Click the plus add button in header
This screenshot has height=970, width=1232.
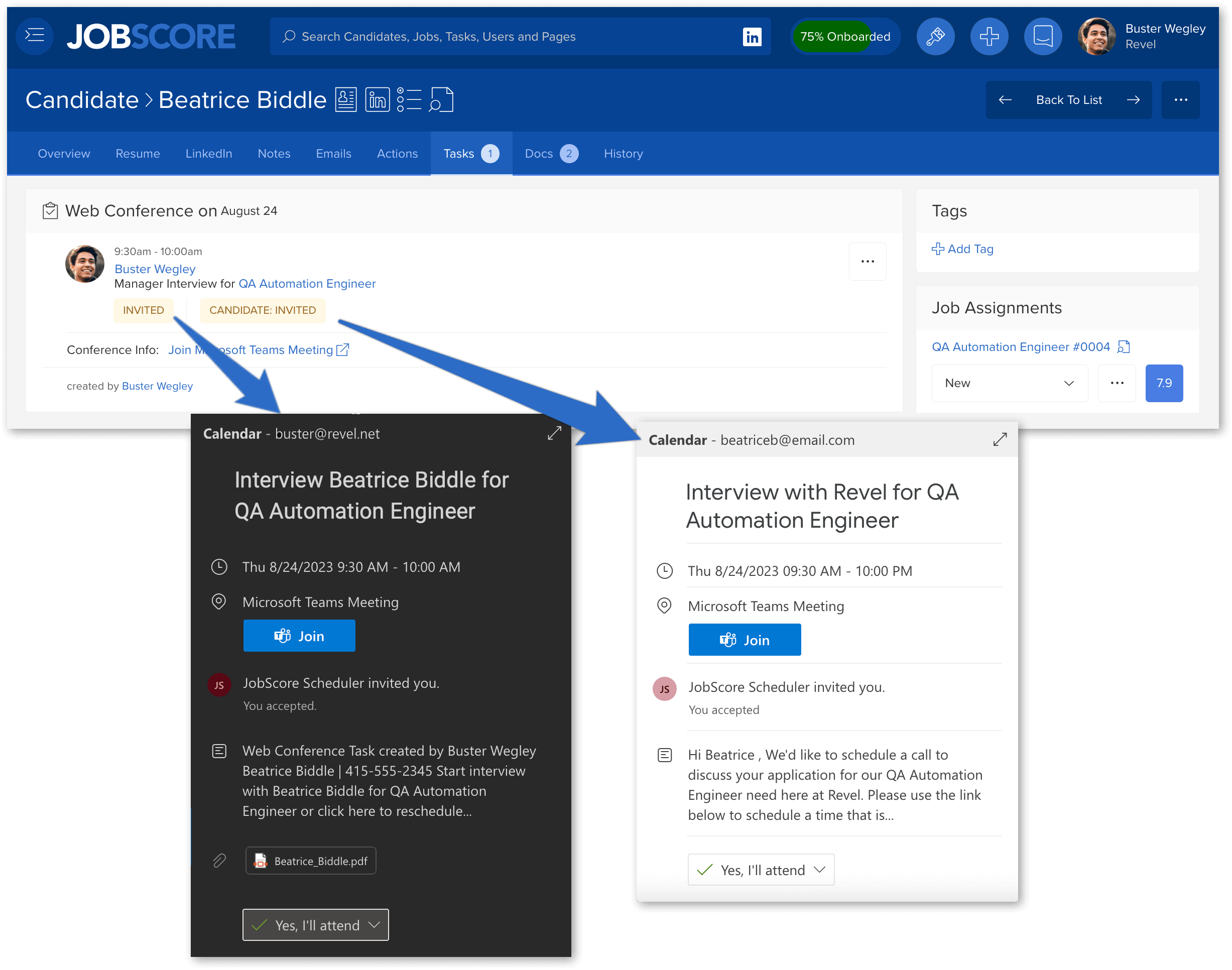pos(990,36)
